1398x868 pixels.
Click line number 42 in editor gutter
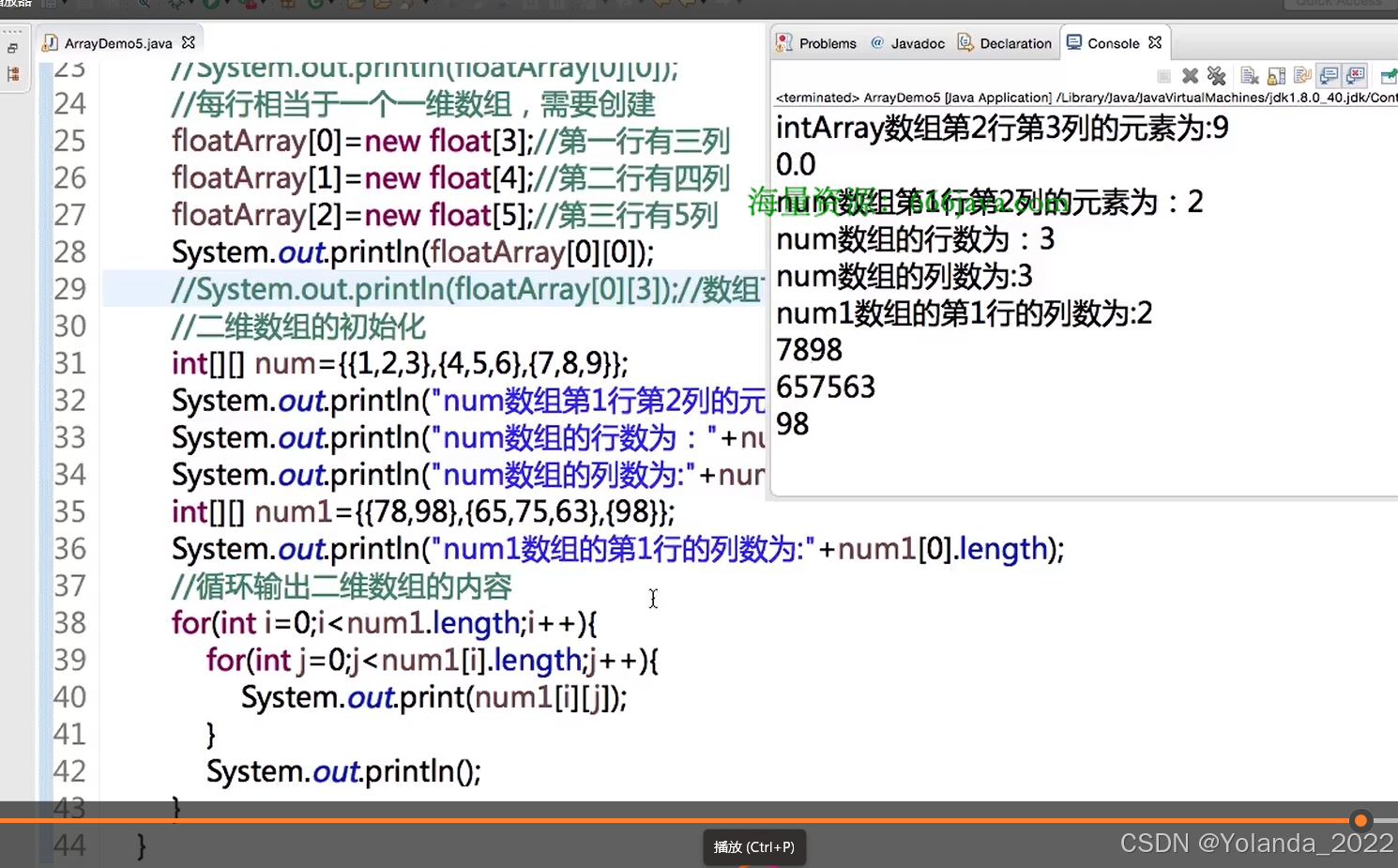[69, 771]
